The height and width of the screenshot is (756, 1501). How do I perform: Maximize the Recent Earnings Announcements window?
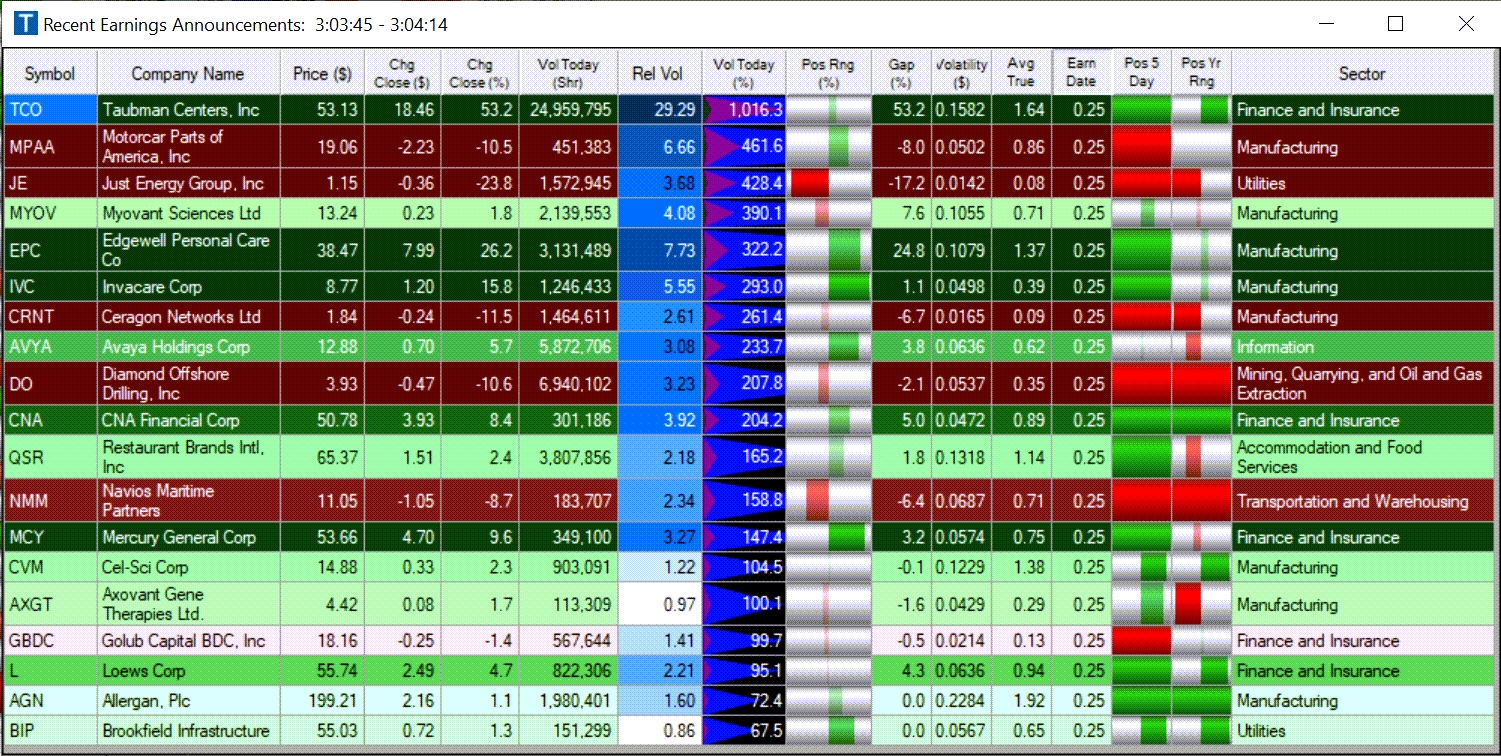click(1396, 24)
